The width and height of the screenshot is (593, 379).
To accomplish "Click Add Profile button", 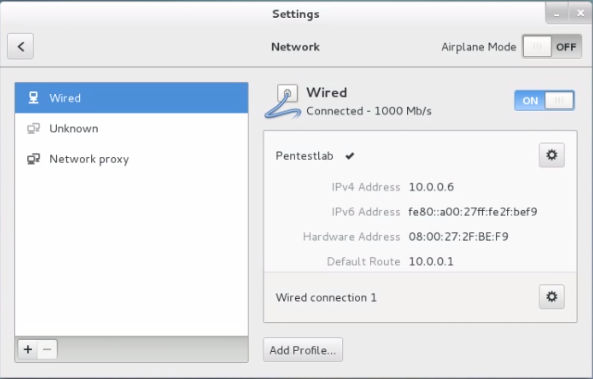I will pyautogui.click(x=303, y=350).
